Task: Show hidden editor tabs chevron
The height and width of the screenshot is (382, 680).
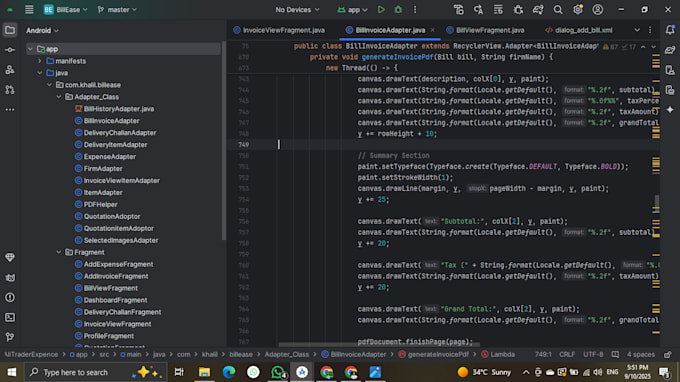Action: tap(637, 30)
